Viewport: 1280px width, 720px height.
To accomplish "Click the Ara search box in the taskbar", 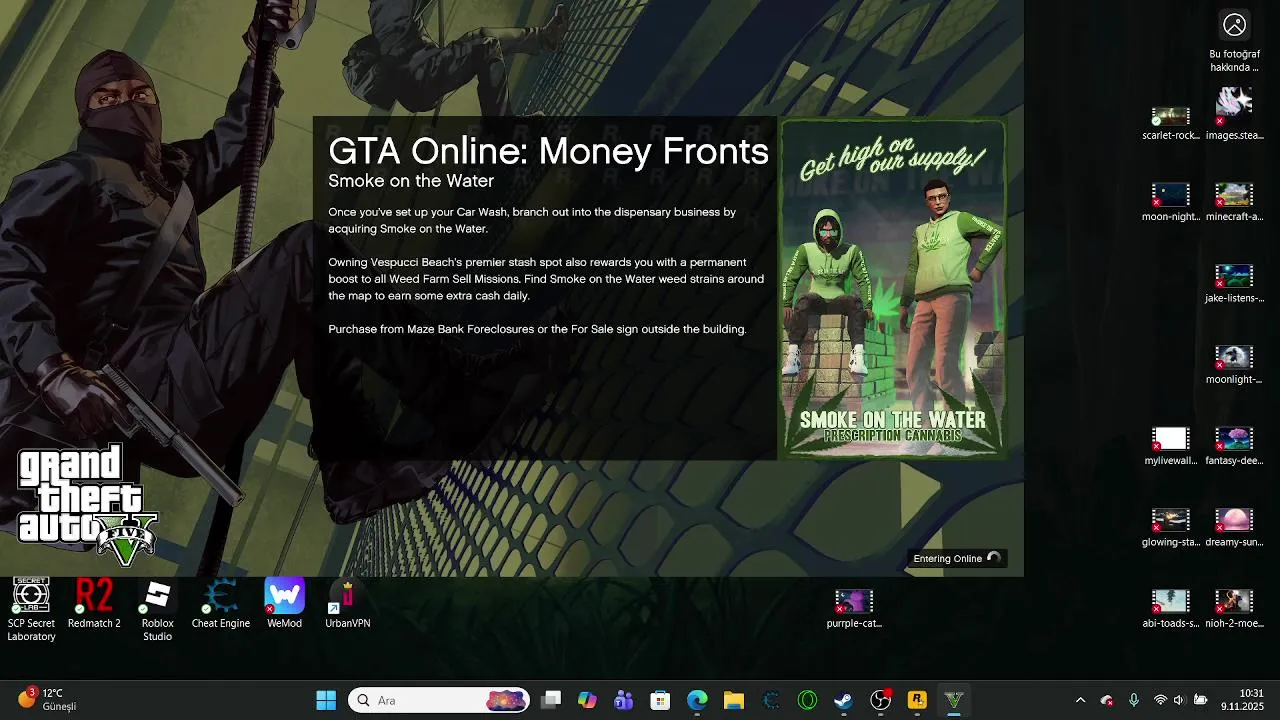I will pyautogui.click(x=439, y=700).
